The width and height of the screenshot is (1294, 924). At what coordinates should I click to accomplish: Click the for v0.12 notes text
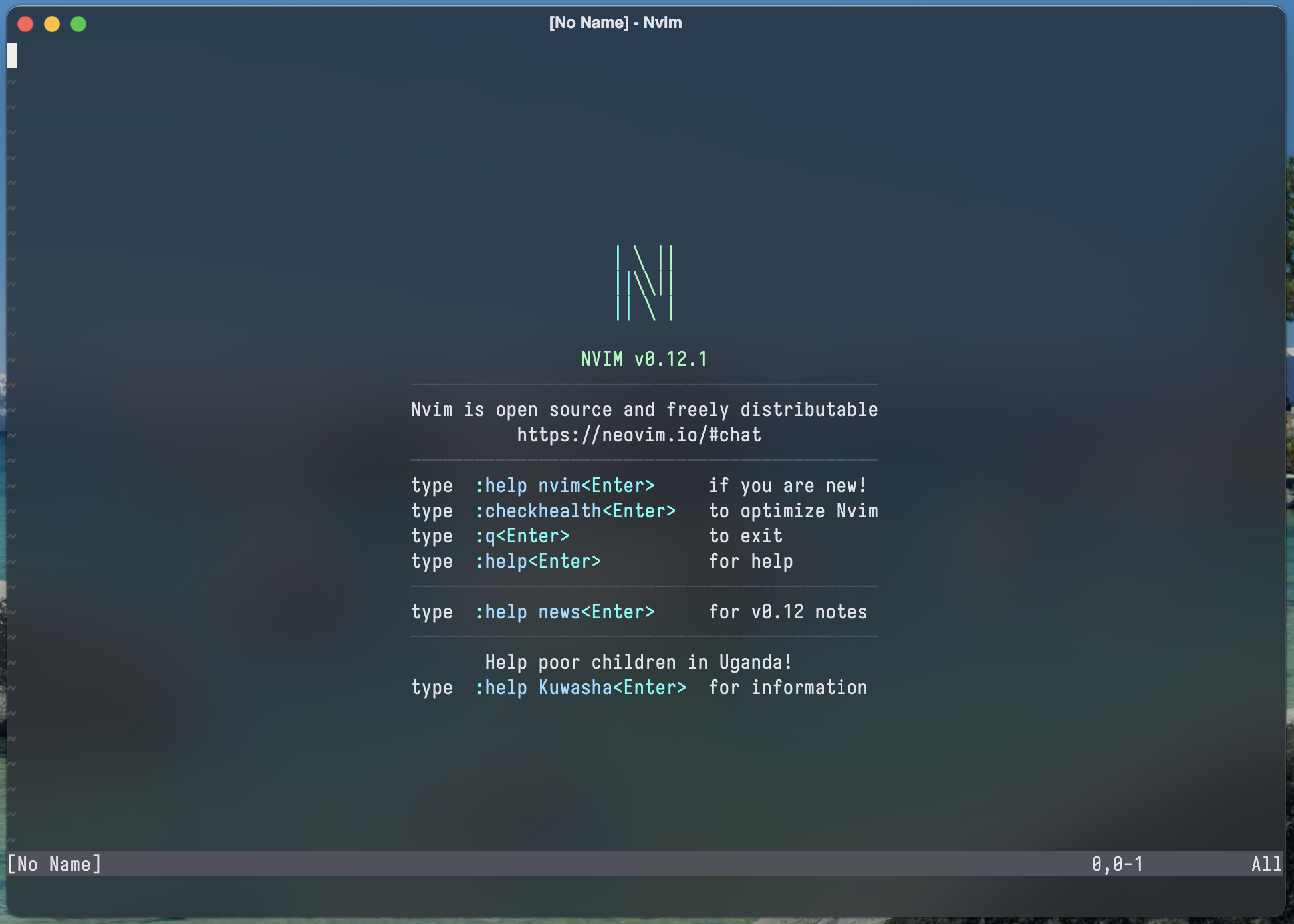788,612
